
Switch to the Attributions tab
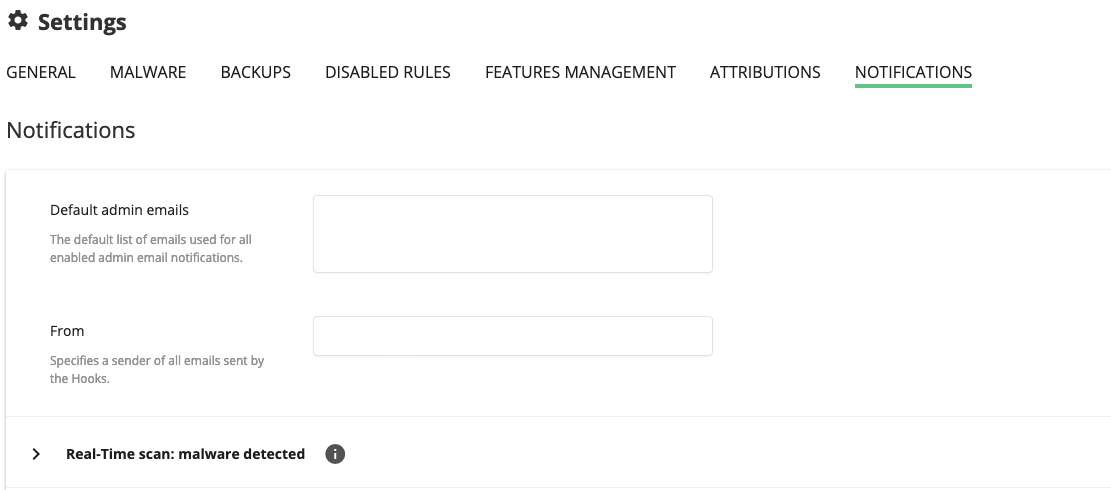[x=765, y=72]
